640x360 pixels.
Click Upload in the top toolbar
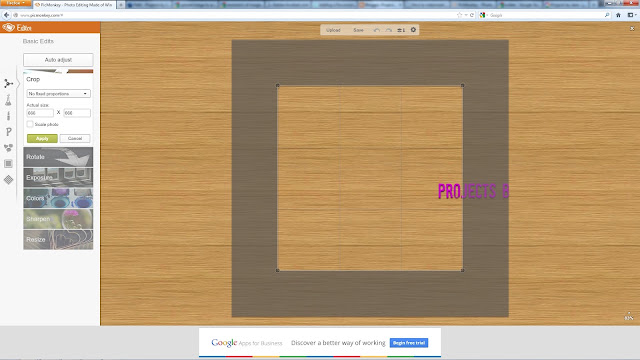(333, 30)
